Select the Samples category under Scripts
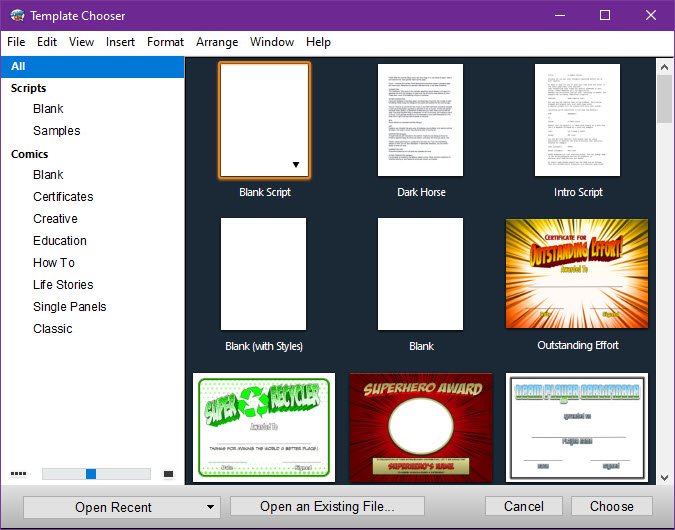The image size is (675, 530). [x=57, y=130]
